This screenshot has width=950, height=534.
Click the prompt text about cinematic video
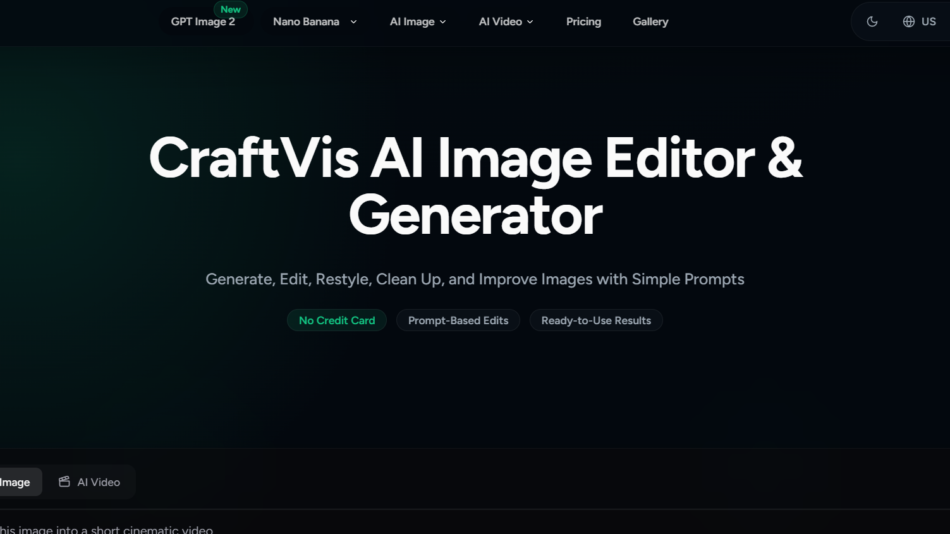[x=106, y=529]
